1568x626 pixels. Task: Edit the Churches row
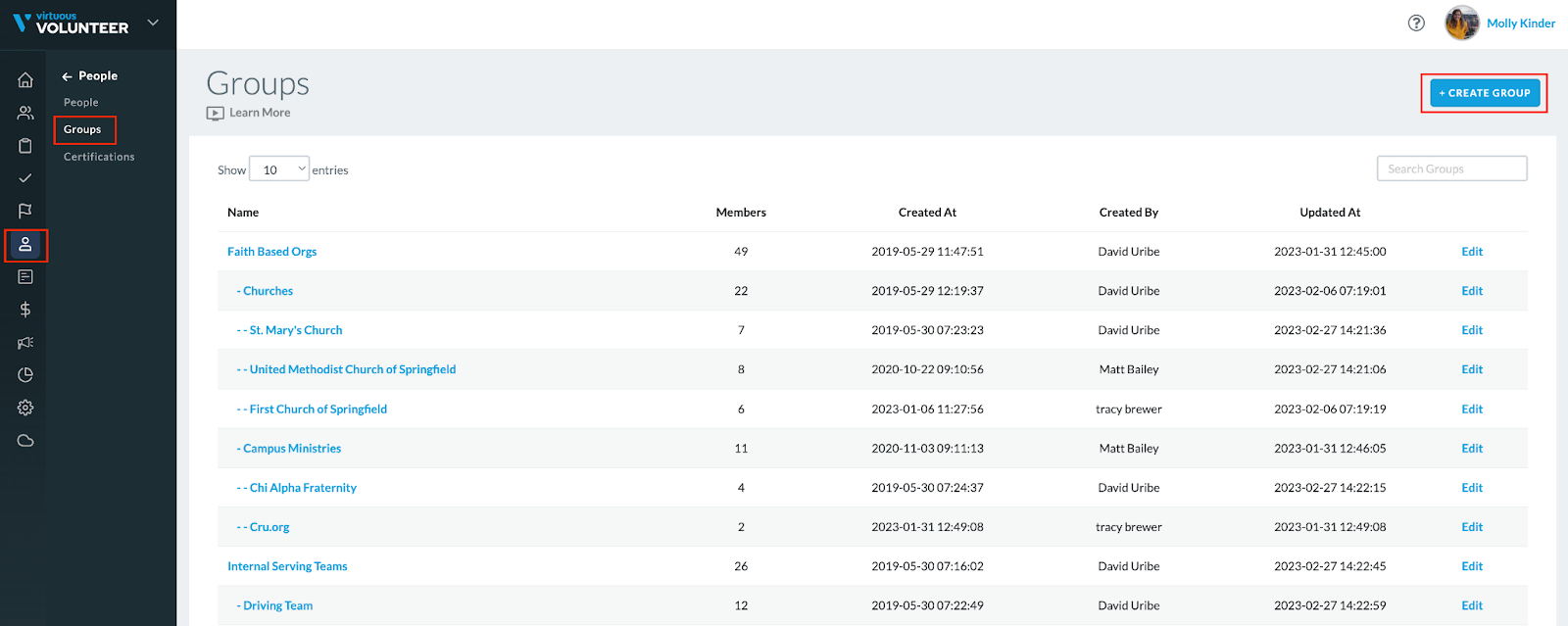1472,291
